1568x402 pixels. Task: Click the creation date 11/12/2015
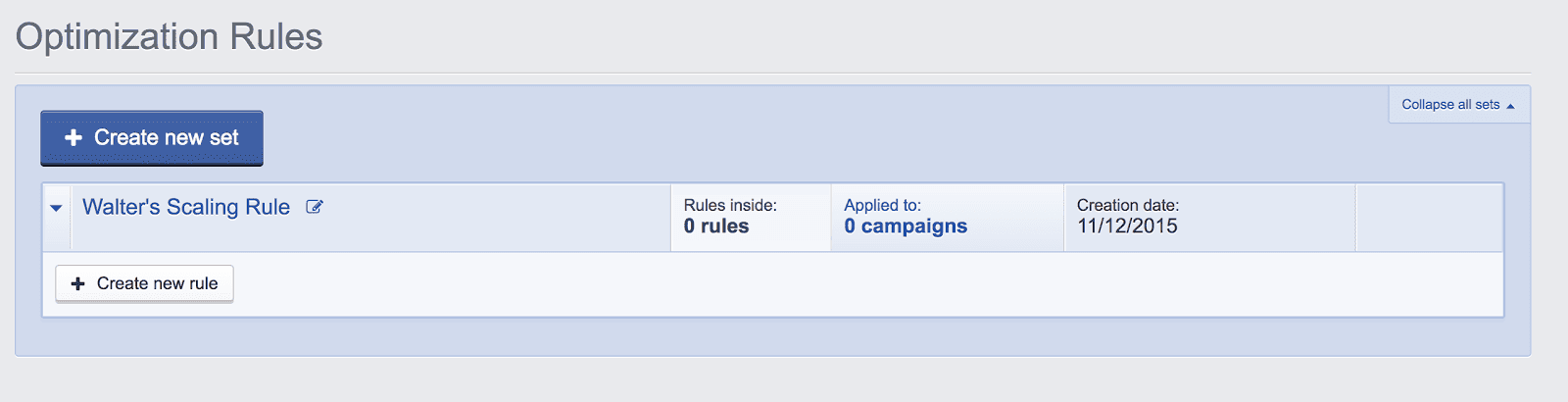(x=1127, y=226)
